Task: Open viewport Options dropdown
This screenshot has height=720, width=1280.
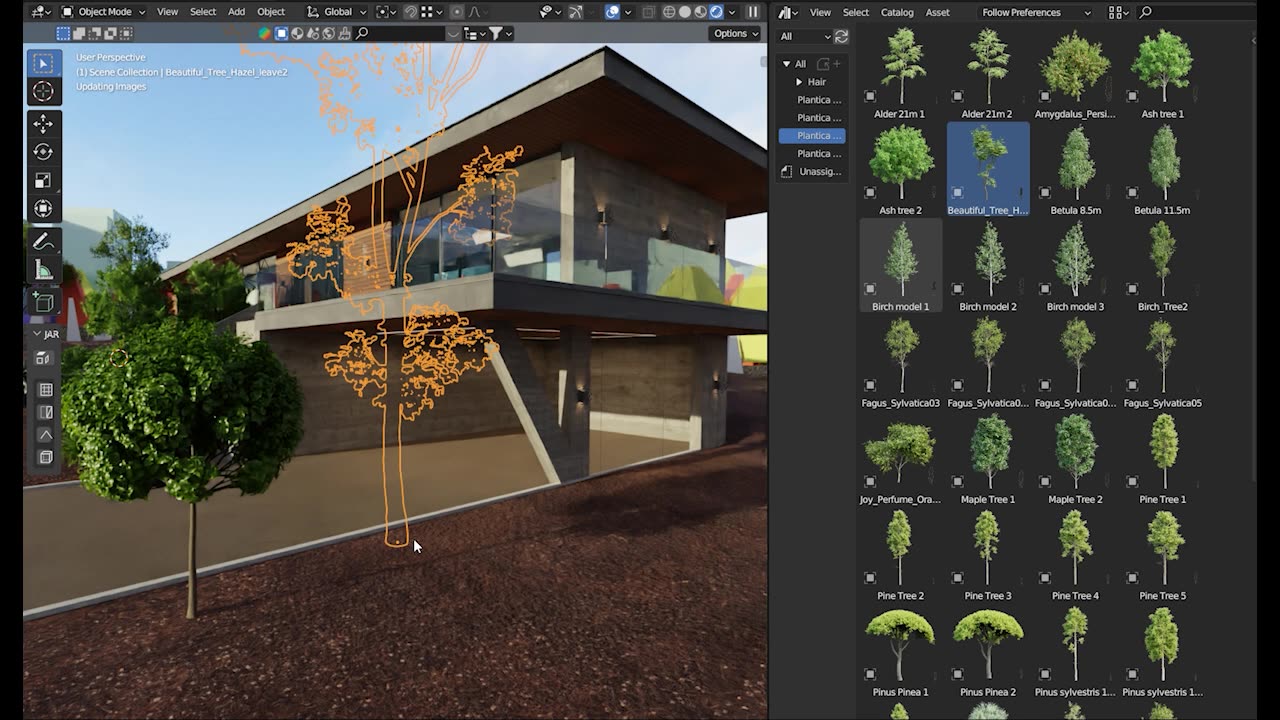Action: [735, 33]
